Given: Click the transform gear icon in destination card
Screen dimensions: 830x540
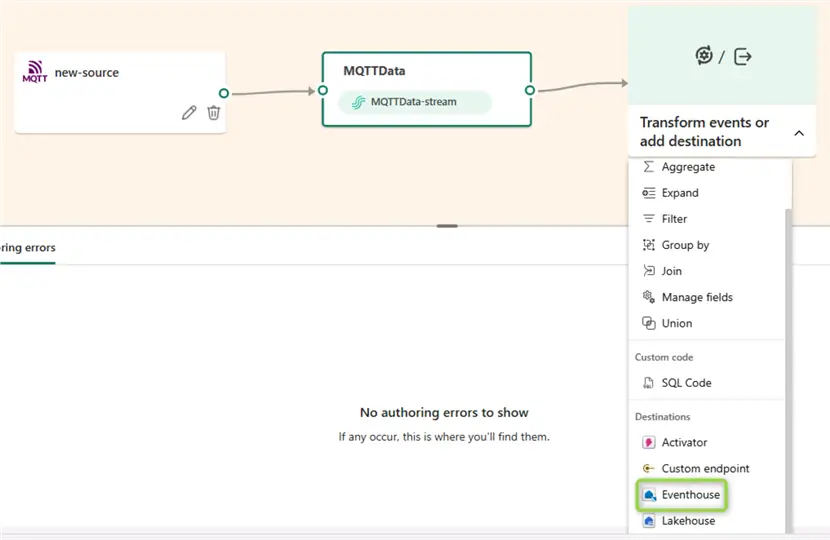Looking at the screenshot, I should click(x=703, y=55).
